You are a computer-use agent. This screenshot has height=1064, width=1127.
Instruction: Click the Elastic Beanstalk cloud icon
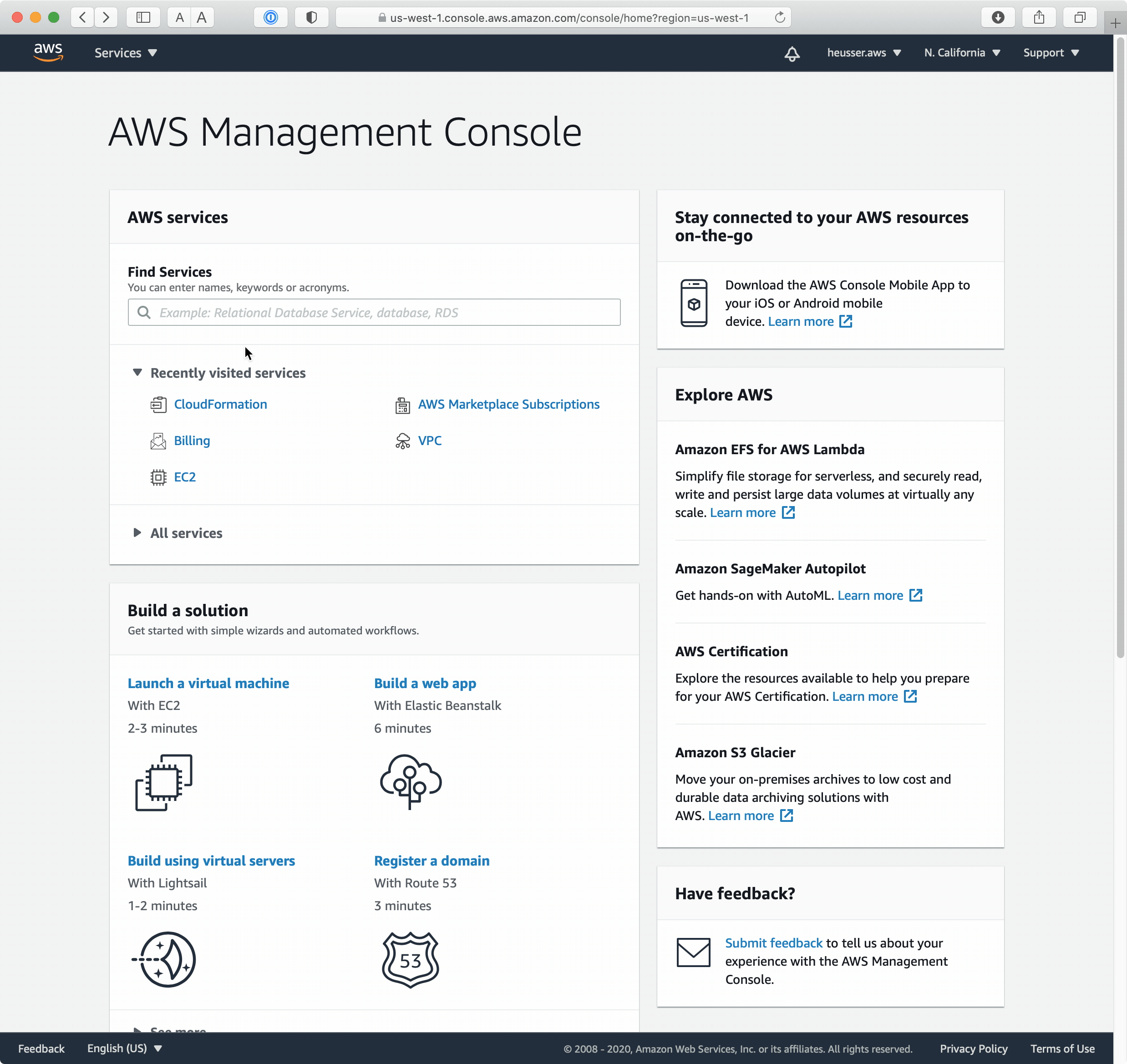click(411, 781)
